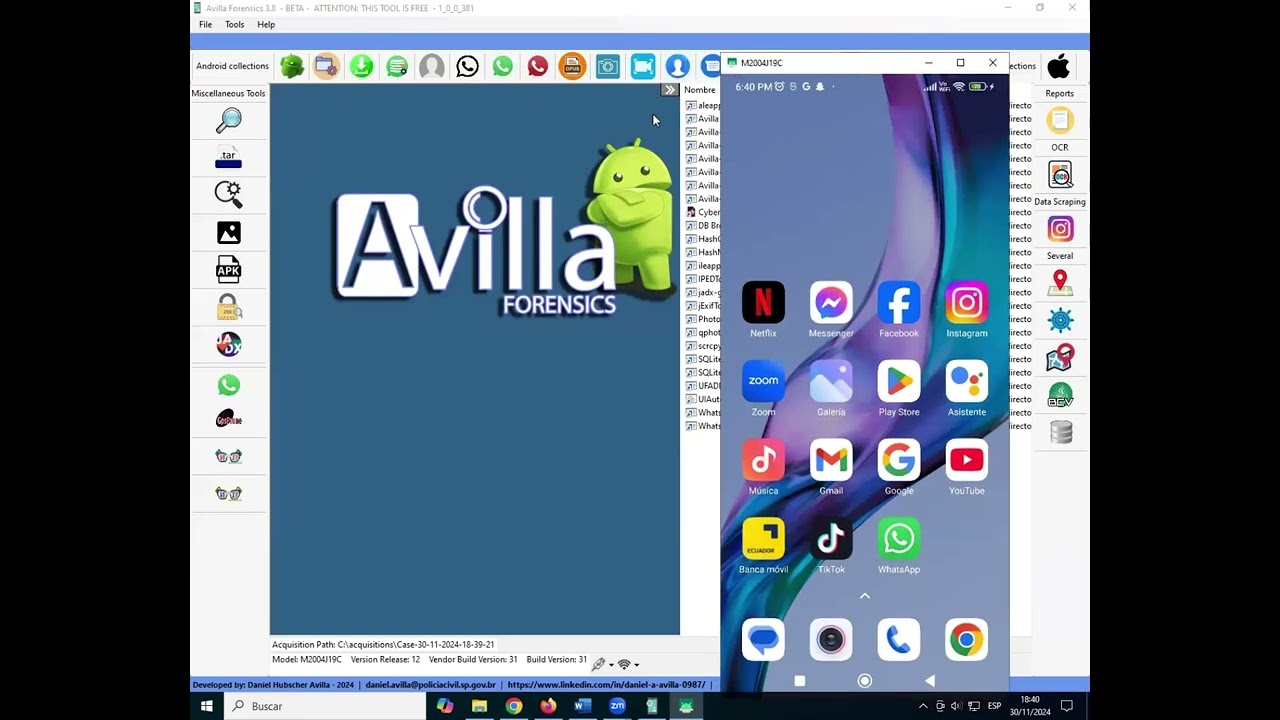The image size is (1280, 720).
Task: Click the daniel.avilla email link in footer
Action: (x=431, y=685)
